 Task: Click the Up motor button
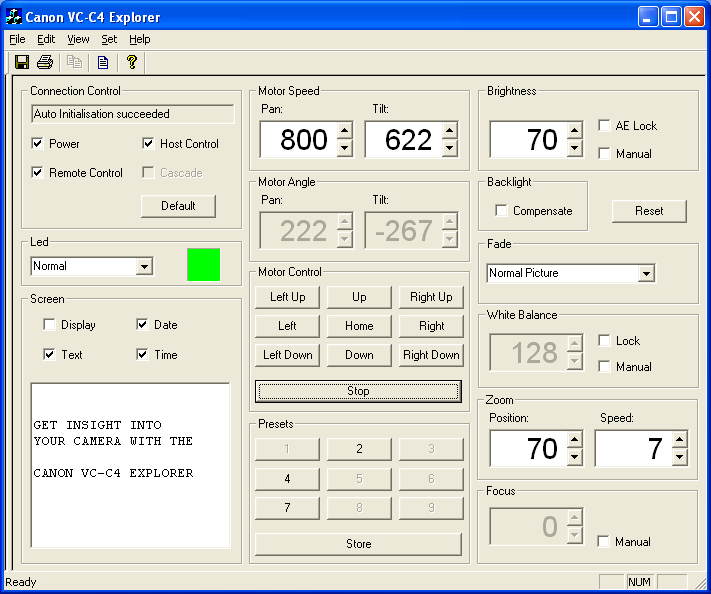point(359,297)
